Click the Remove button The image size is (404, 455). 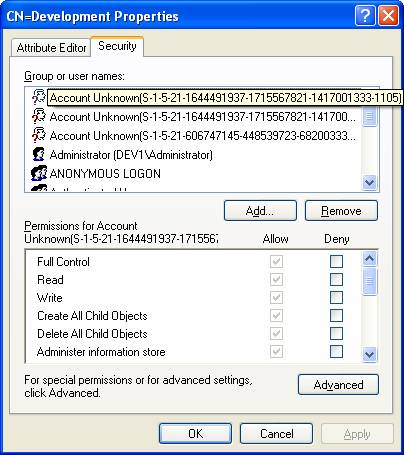341,211
